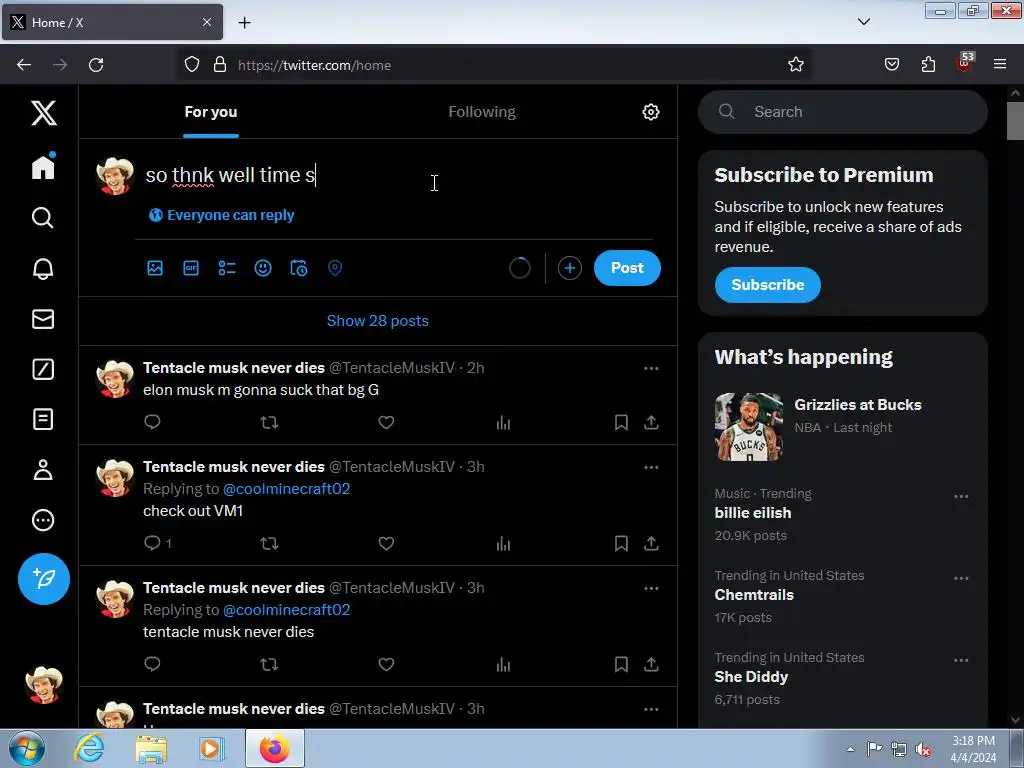Schedule the post with calendar icon
The image size is (1024, 768).
298,268
